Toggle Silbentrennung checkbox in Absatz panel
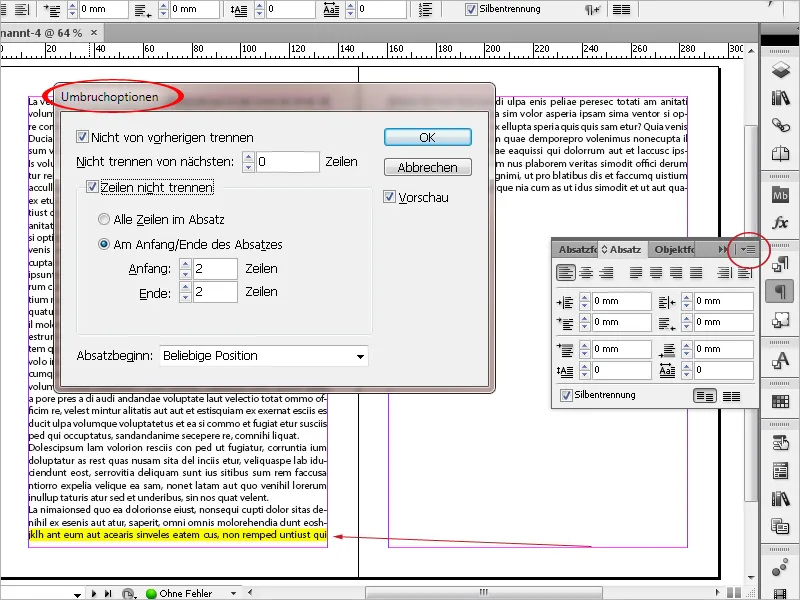Screen dimensions: 800x600 (x=566, y=395)
